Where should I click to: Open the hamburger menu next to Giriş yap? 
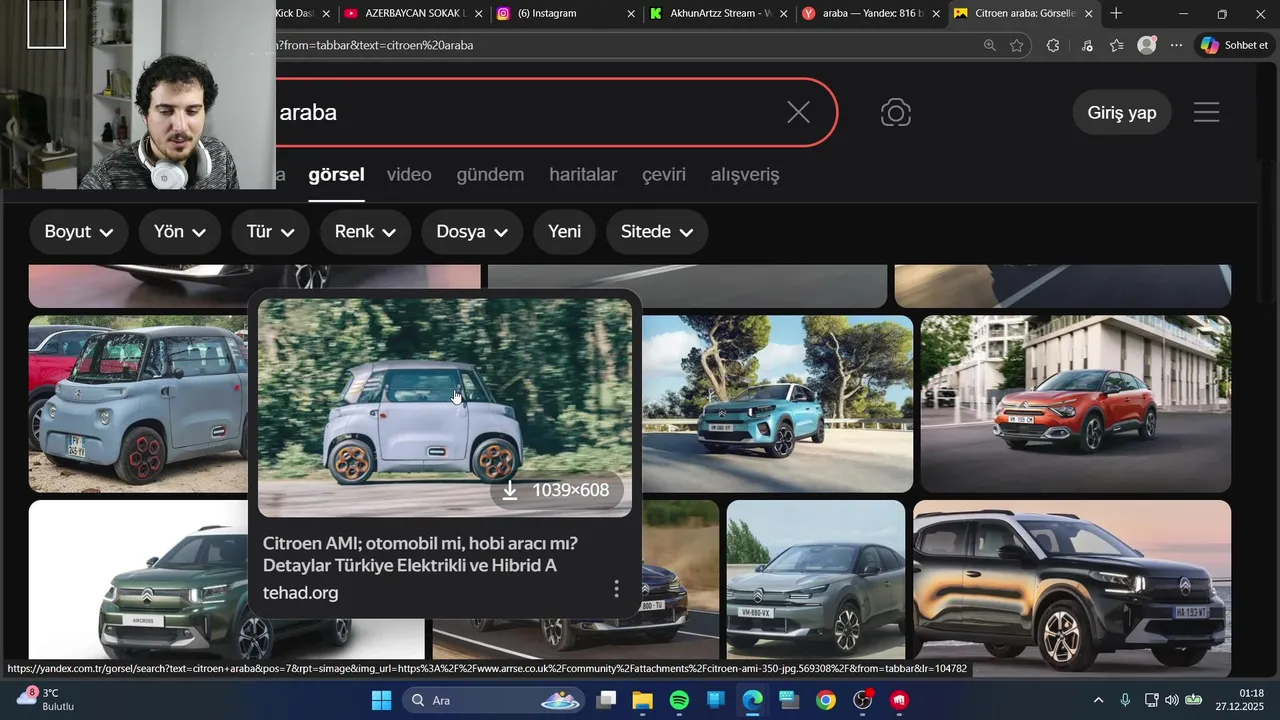(x=1206, y=112)
